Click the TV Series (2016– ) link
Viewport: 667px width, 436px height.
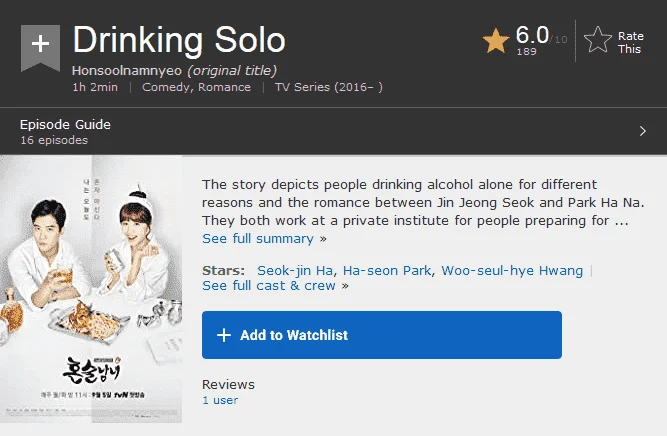[328, 87]
